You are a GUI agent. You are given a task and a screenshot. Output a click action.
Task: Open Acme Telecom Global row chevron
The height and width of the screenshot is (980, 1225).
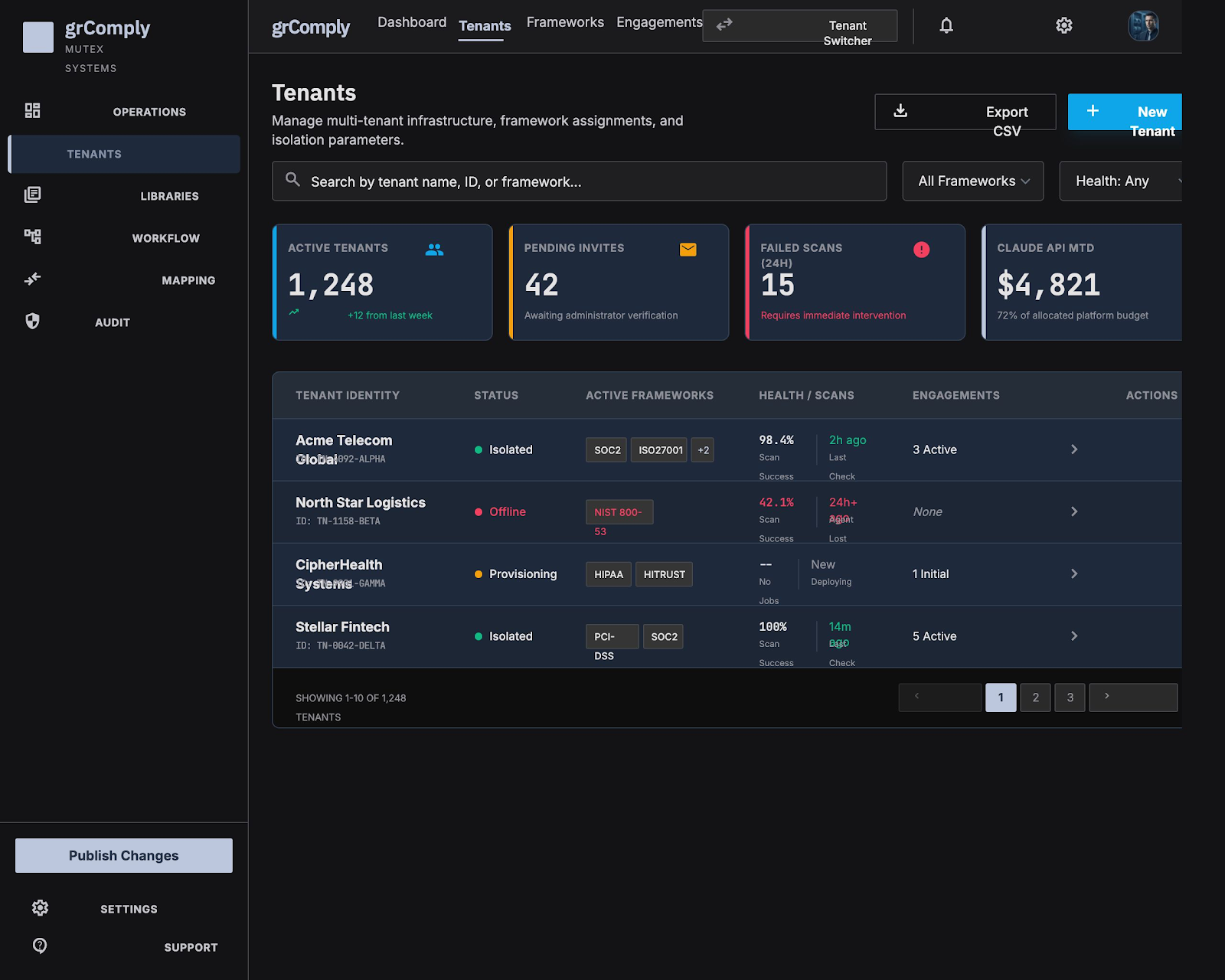click(x=1074, y=449)
